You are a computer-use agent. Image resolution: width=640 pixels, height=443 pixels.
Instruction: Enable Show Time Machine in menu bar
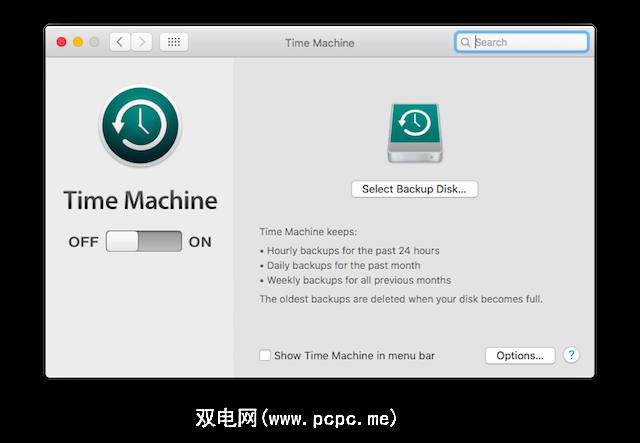coord(265,355)
